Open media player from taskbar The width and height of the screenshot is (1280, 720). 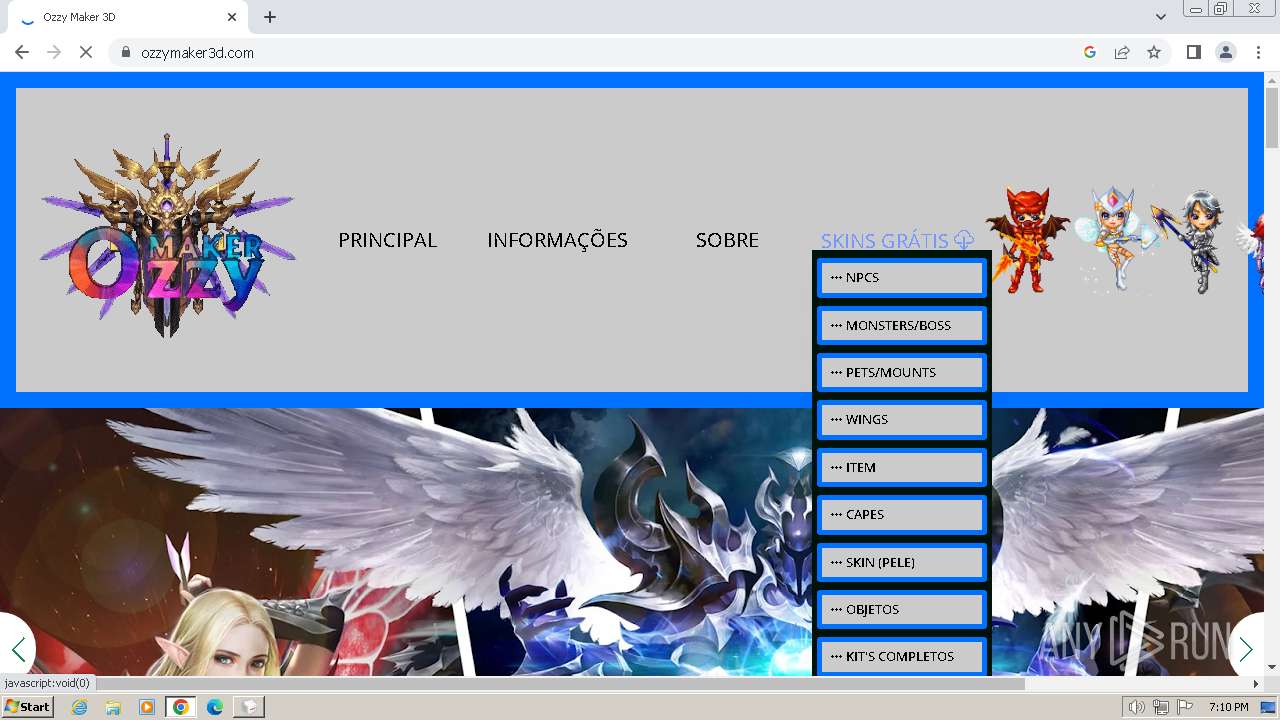147,707
